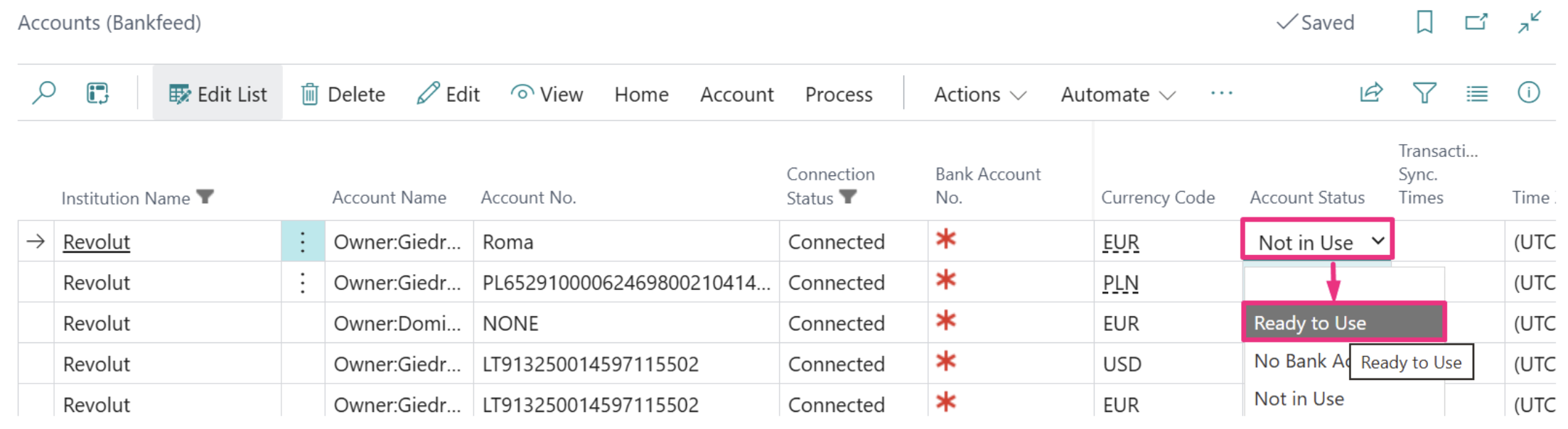Click the Edit pencil button

point(449,94)
